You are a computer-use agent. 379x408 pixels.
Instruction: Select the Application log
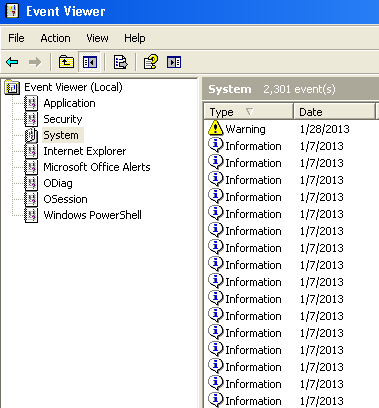tap(69, 103)
